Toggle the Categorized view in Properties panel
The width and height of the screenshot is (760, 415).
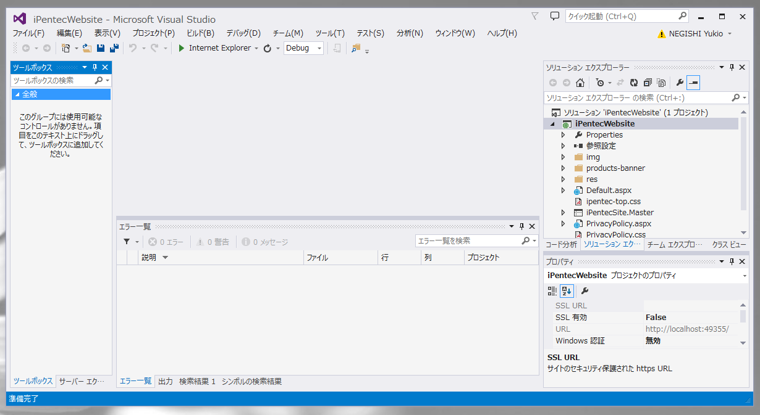552,291
